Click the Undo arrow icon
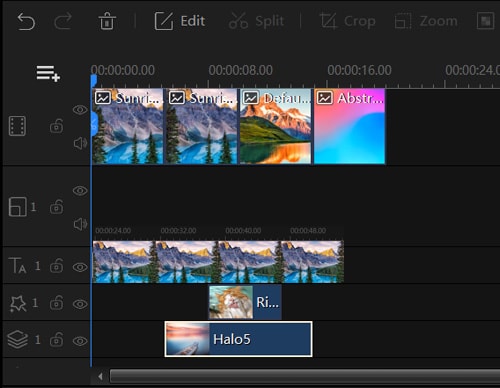Viewport: 500px width, 388px height. (x=26, y=21)
